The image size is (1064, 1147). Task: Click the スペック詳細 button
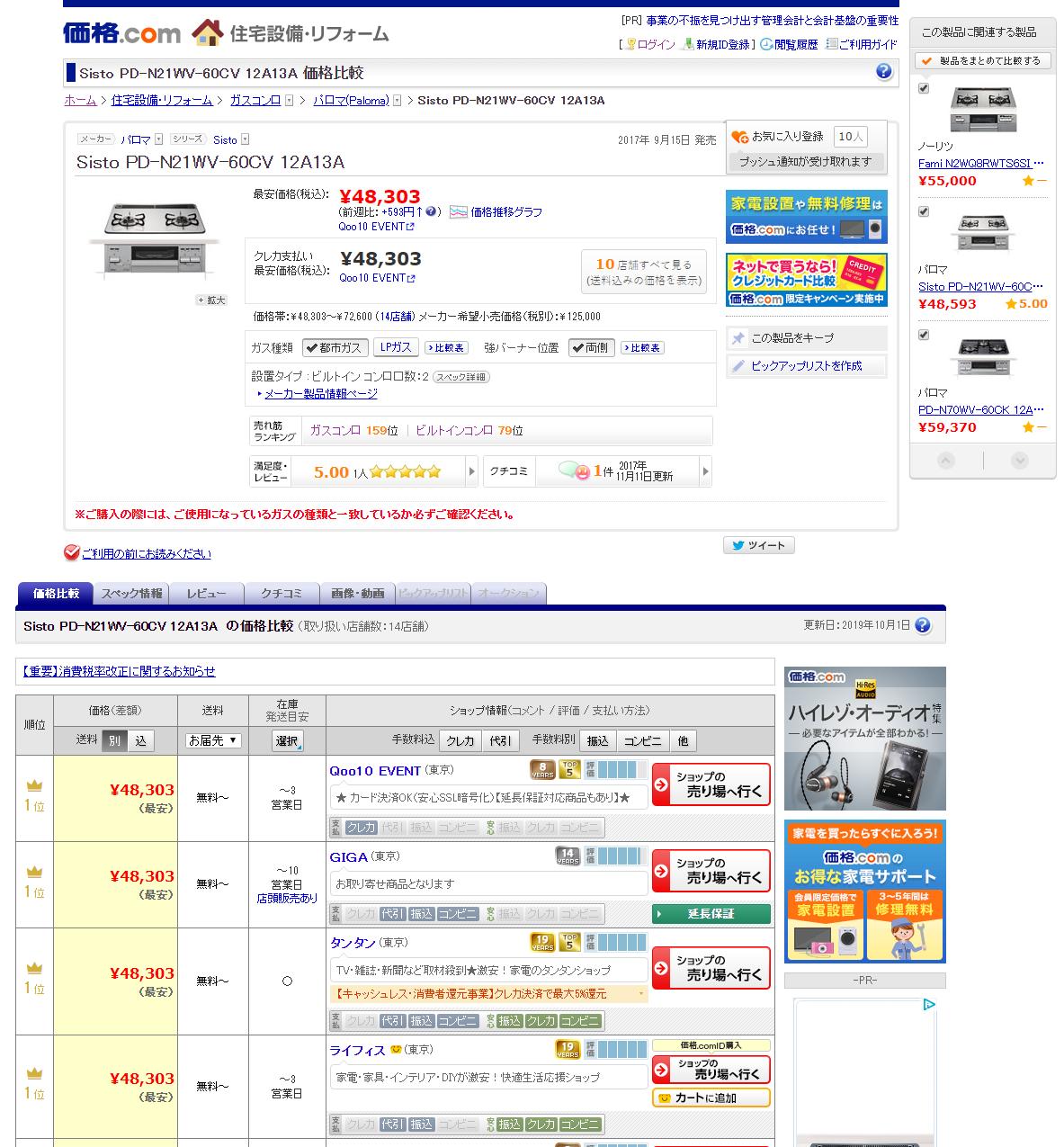tap(461, 377)
